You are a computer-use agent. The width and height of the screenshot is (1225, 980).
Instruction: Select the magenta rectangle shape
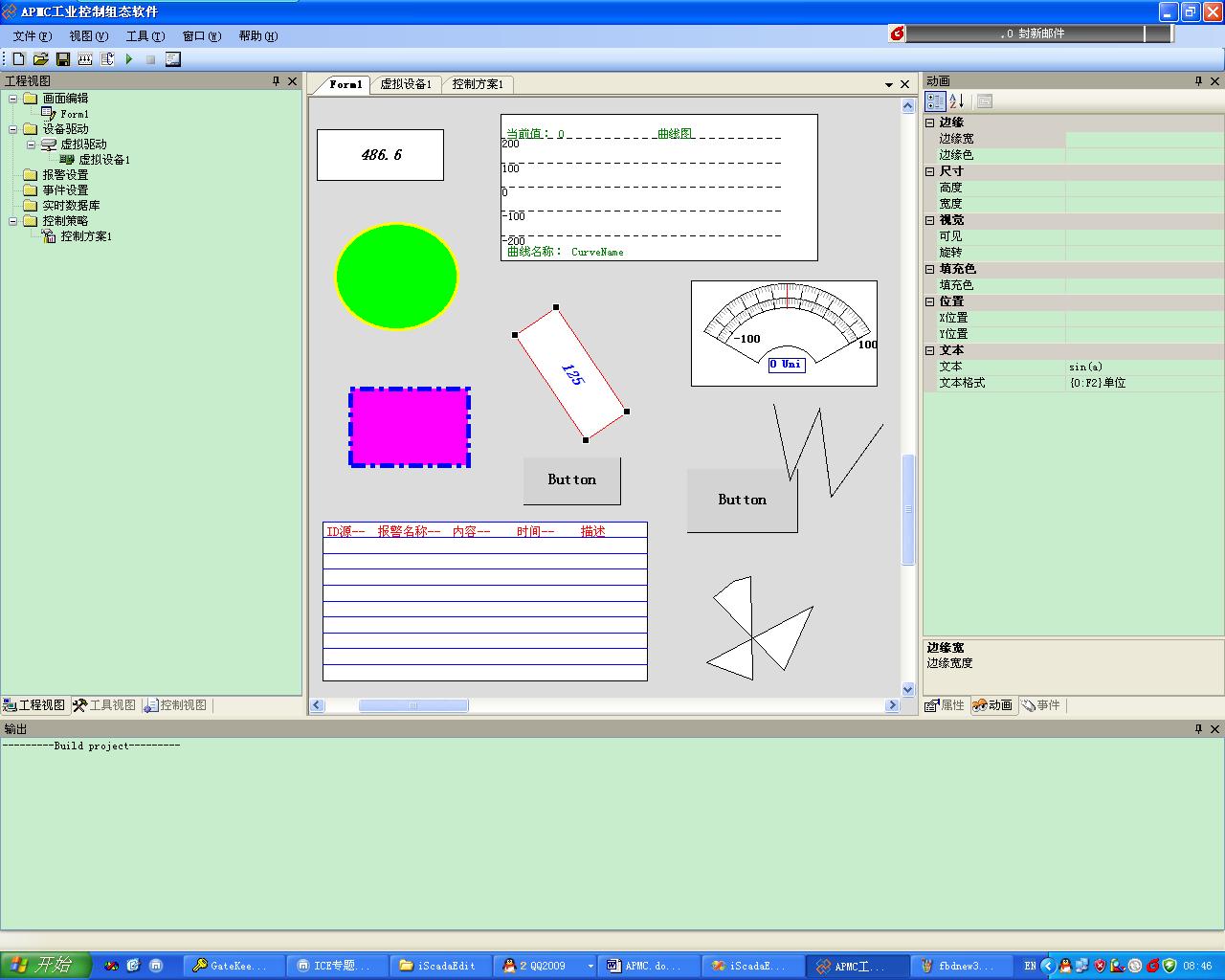[x=410, y=427]
